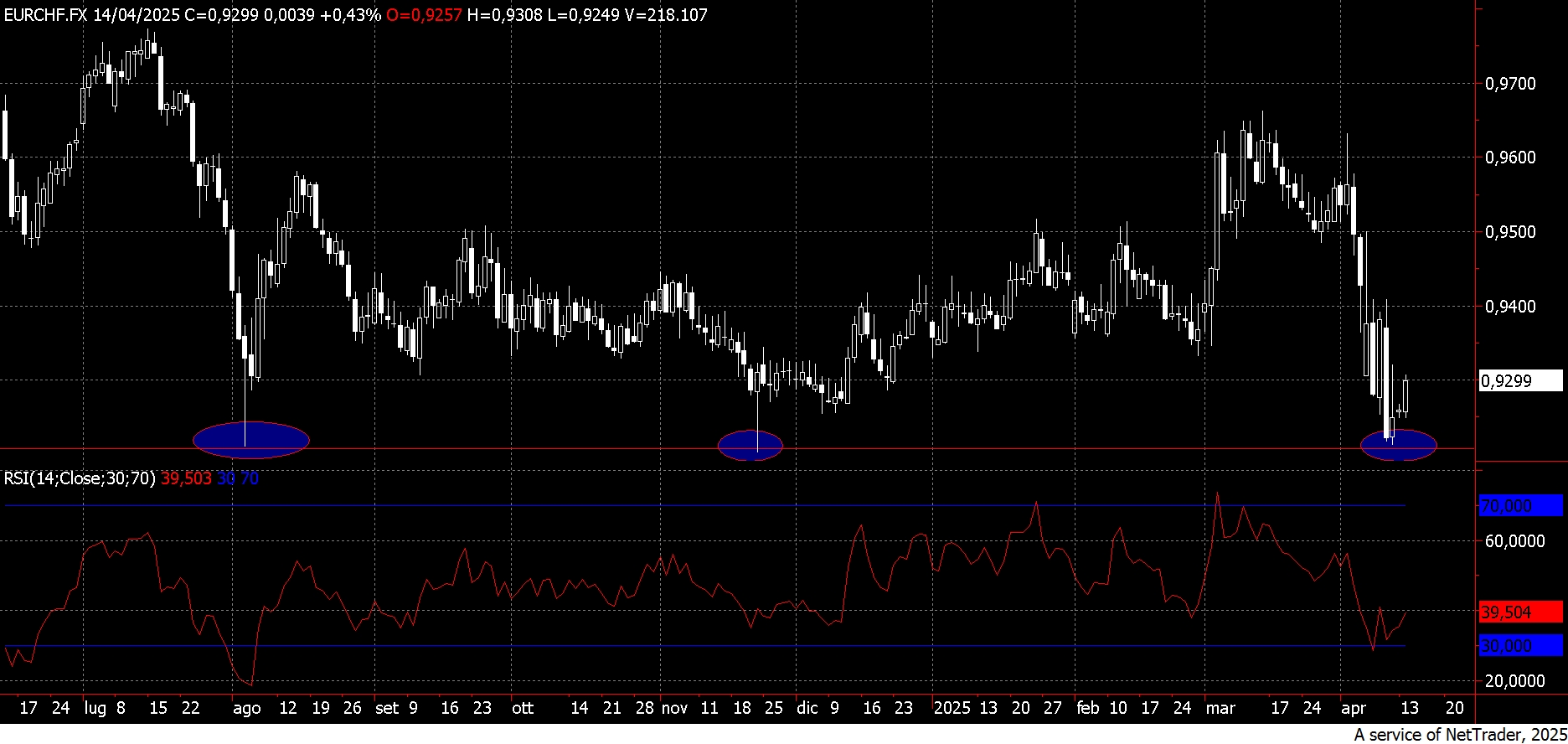Click the close value C=0,9299
The width and height of the screenshot is (1568, 744).
[x=221, y=15]
